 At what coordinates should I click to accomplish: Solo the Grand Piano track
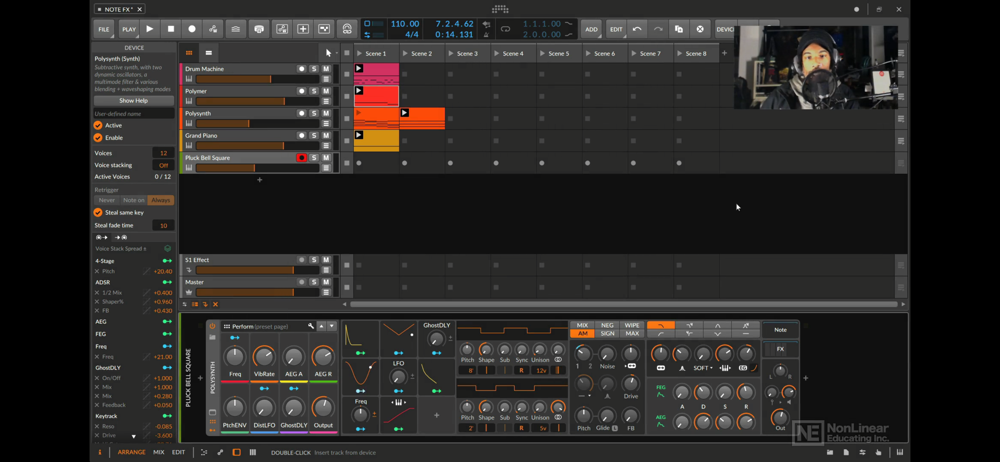coord(314,136)
